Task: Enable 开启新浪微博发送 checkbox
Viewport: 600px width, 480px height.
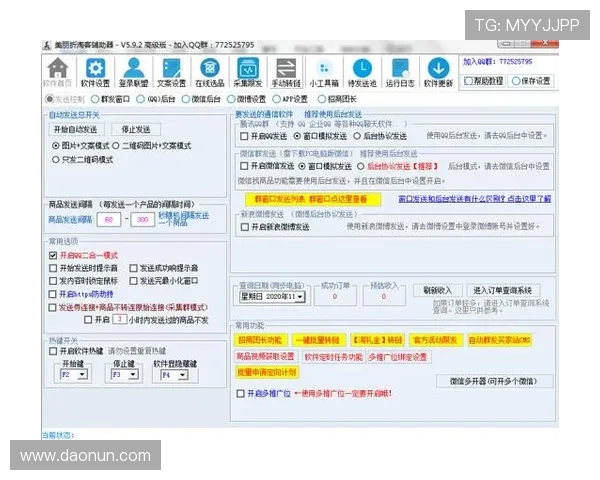Action: (x=245, y=227)
